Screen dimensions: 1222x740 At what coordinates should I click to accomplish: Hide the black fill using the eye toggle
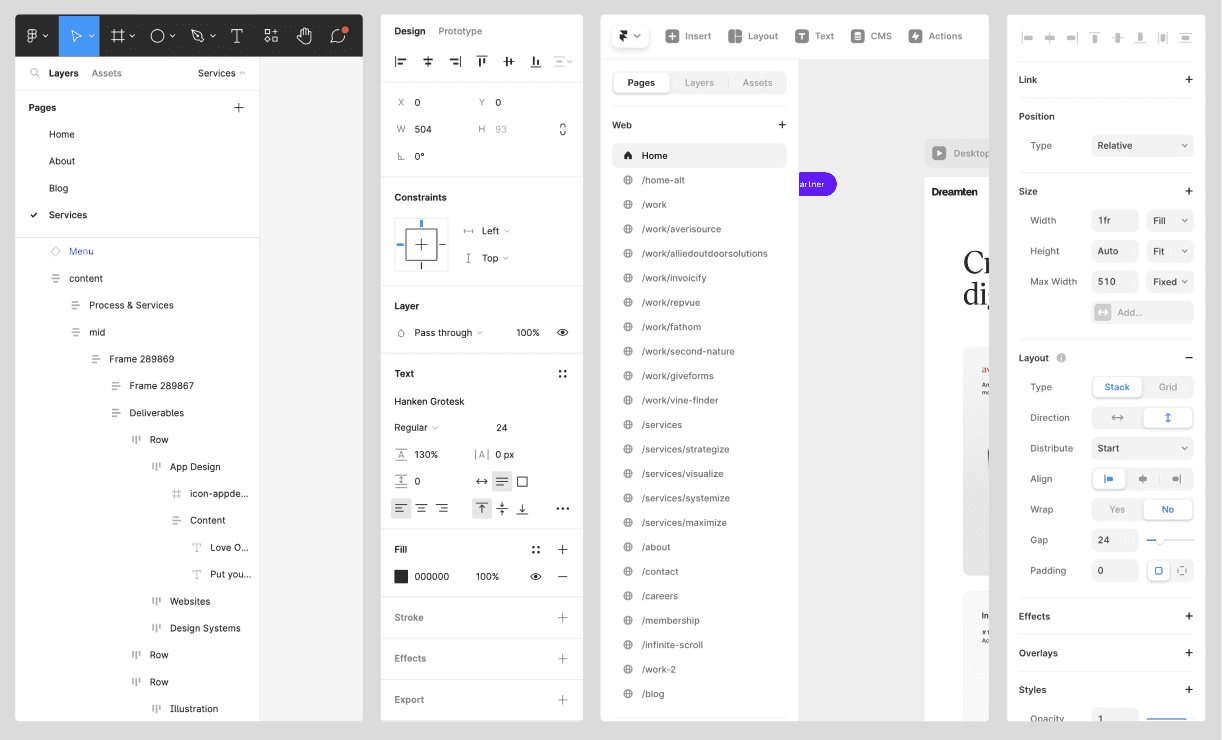tap(535, 576)
